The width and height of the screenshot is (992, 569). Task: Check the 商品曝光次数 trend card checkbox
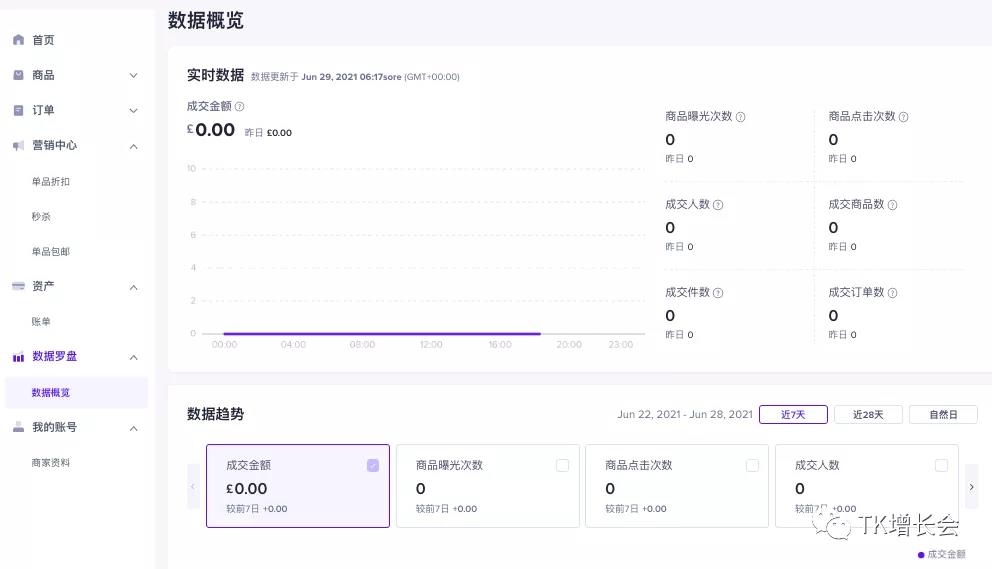562,465
